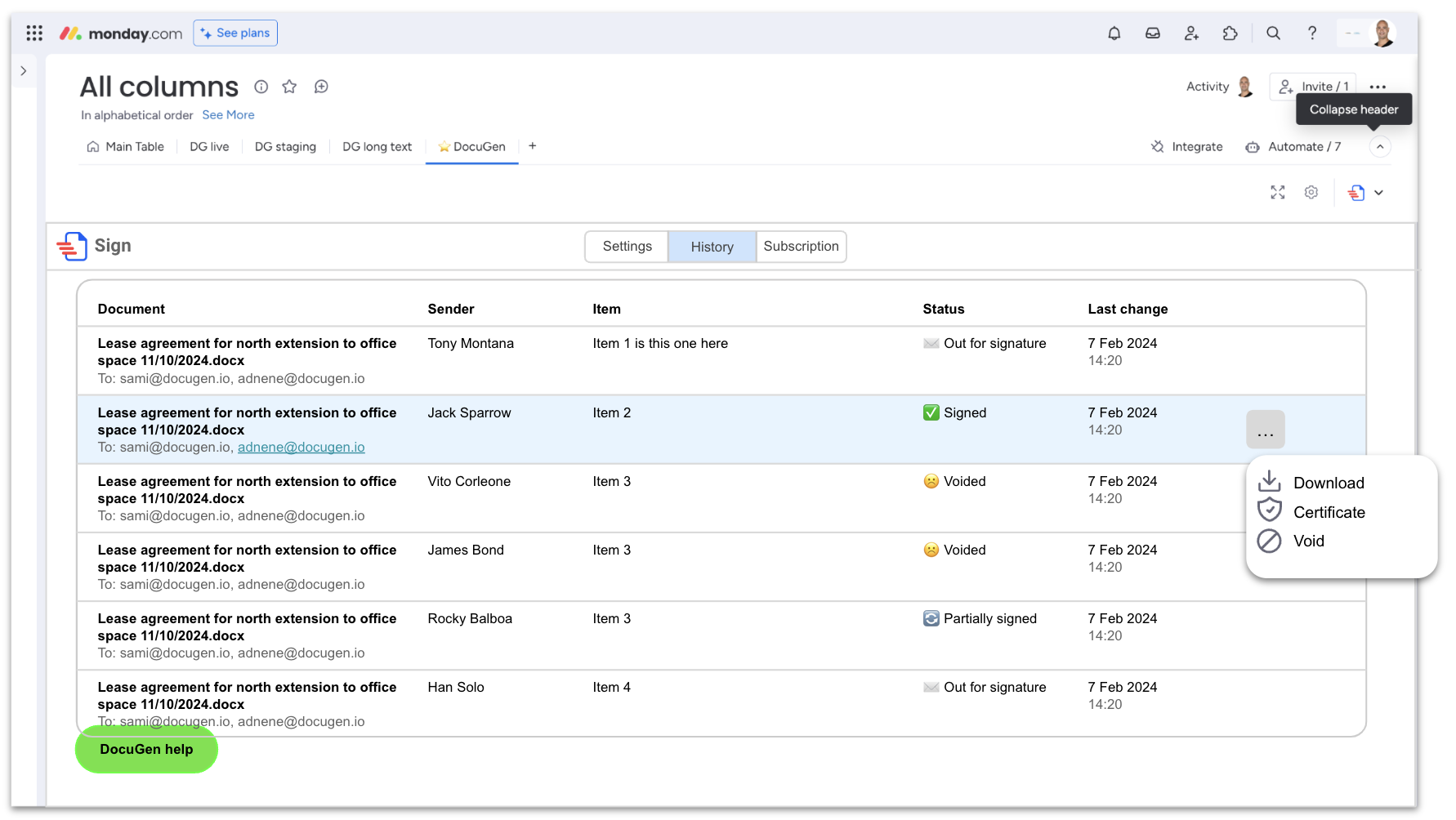Viewport: 1456px width, 820px height.
Task: Click the Void circle icon
Action: (x=1269, y=541)
